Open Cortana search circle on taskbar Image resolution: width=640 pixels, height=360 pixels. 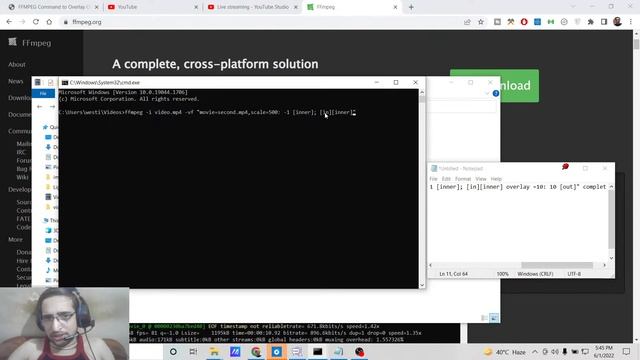pos(173,352)
